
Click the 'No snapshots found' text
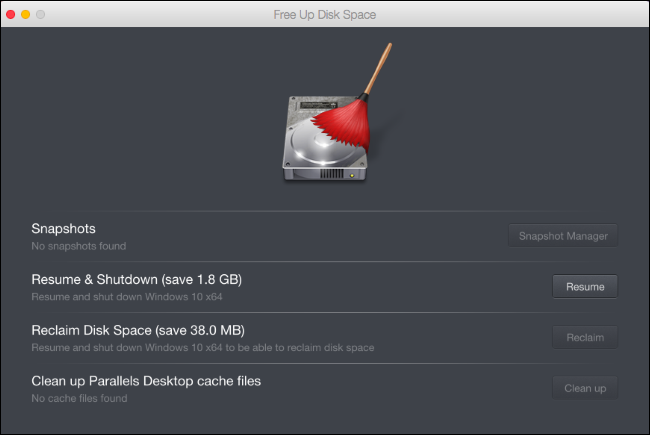[x=78, y=246]
